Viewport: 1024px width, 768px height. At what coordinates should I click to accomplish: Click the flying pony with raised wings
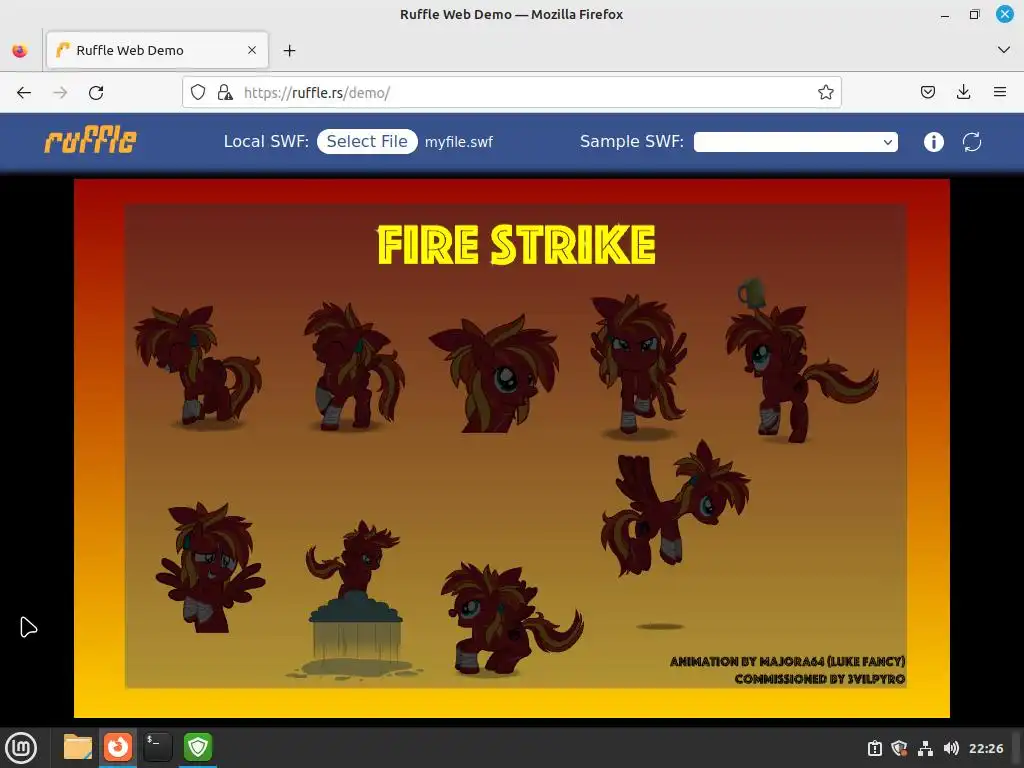tap(675, 509)
